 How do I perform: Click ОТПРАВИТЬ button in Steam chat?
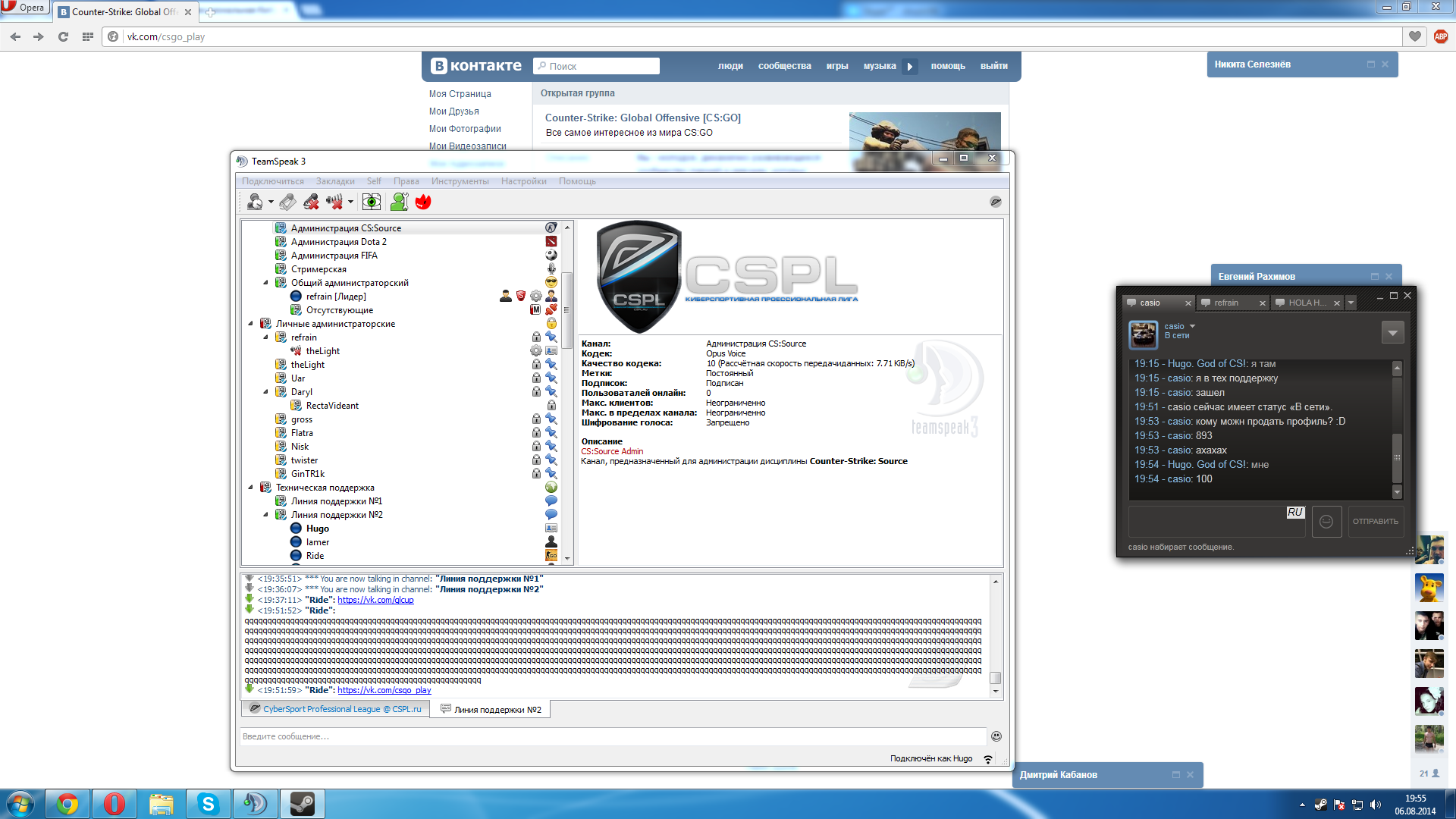[1375, 522]
